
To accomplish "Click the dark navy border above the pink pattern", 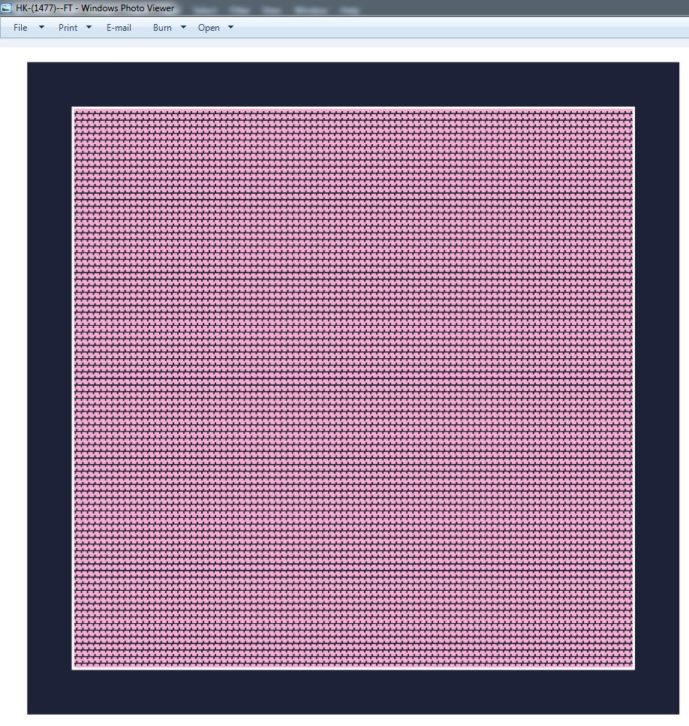I will [353, 84].
